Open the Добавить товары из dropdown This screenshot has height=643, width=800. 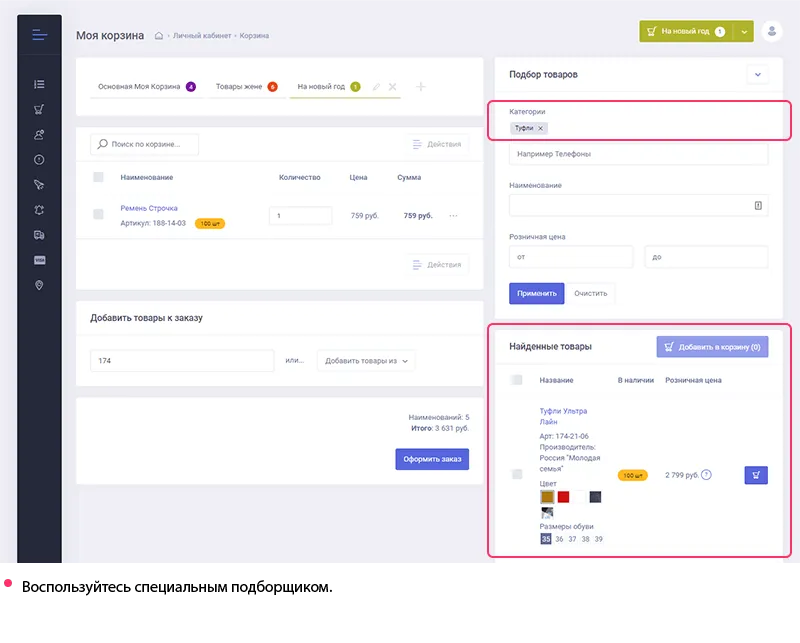pos(365,362)
